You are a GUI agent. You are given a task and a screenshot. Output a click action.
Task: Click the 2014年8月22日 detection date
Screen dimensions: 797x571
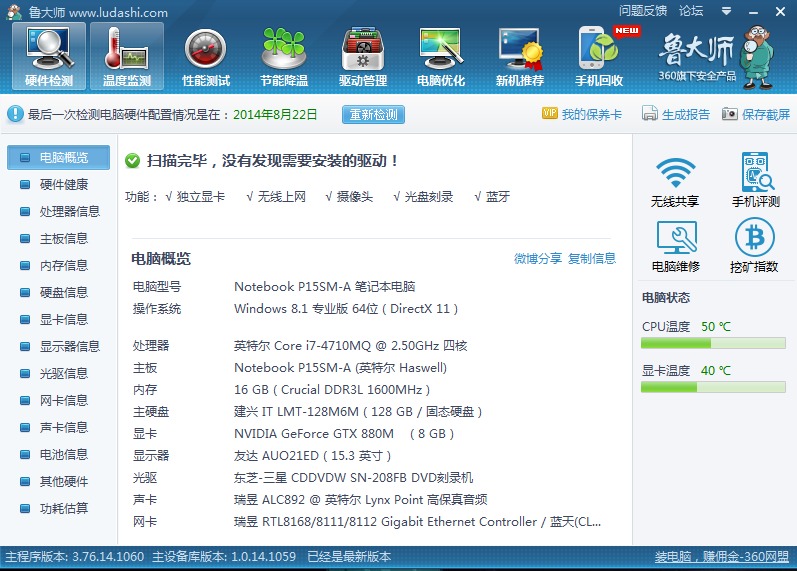tap(275, 114)
